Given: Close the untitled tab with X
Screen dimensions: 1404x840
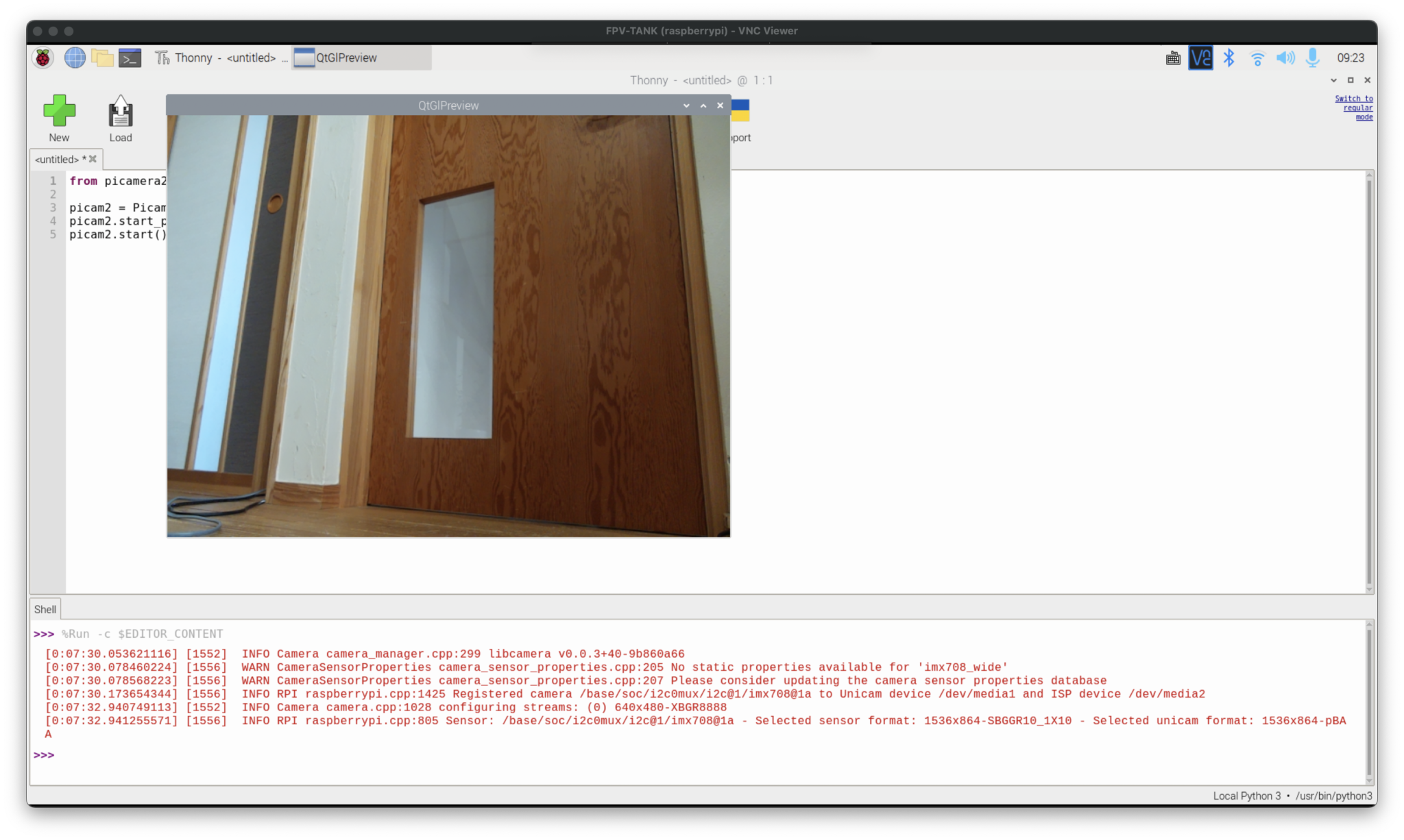Looking at the screenshot, I should 93,159.
